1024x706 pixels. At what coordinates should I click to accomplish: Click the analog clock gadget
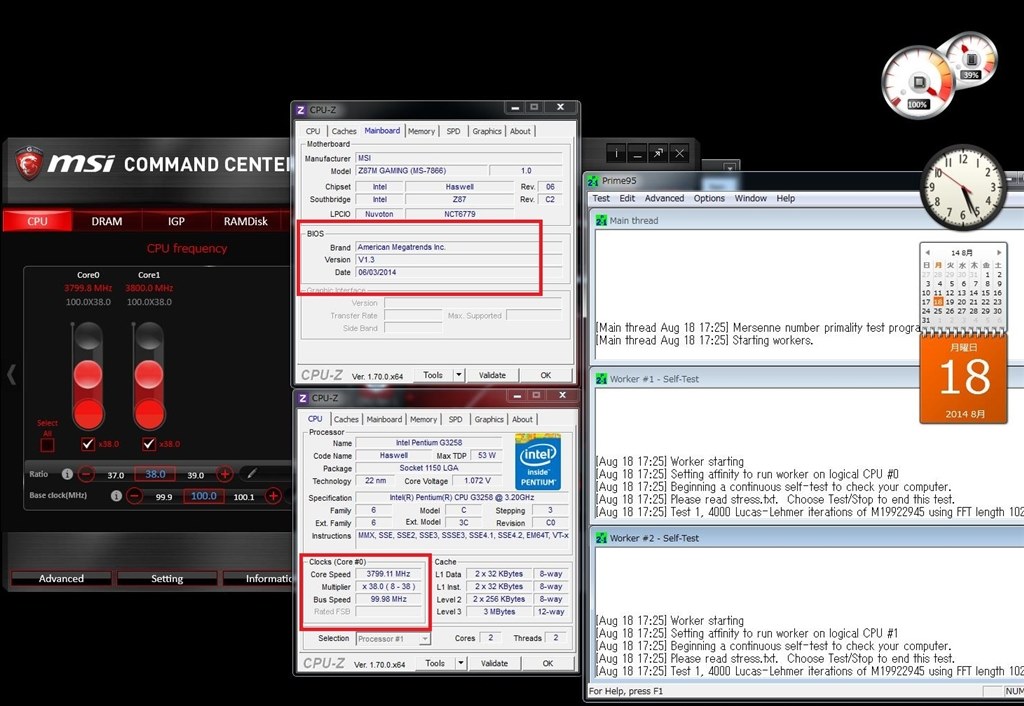(x=962, y=188)
